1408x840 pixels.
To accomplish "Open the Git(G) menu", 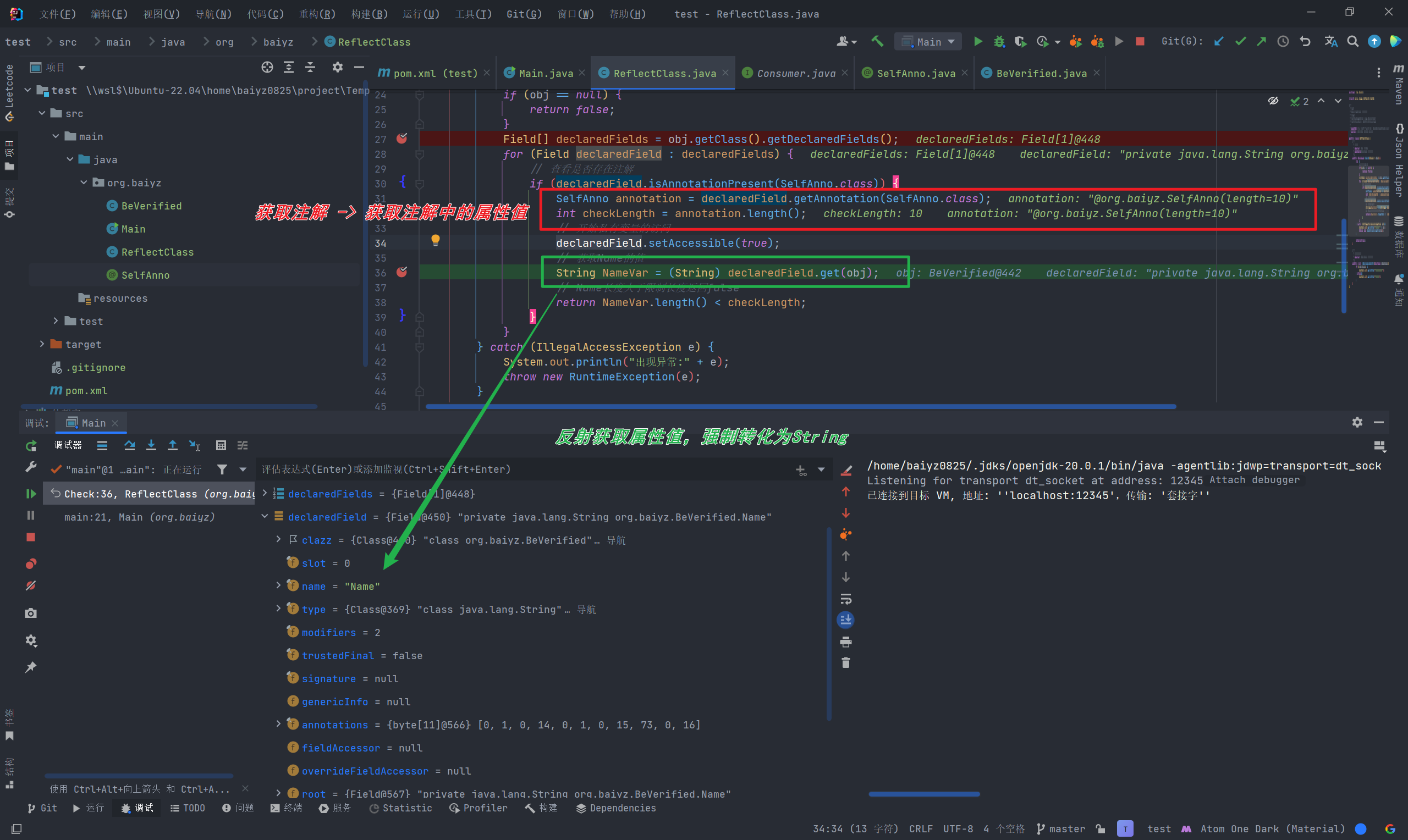I will [x=524, y=14].
